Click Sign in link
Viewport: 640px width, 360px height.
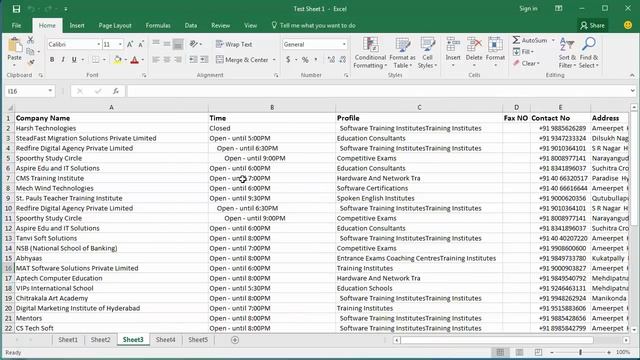pos(528,9)
